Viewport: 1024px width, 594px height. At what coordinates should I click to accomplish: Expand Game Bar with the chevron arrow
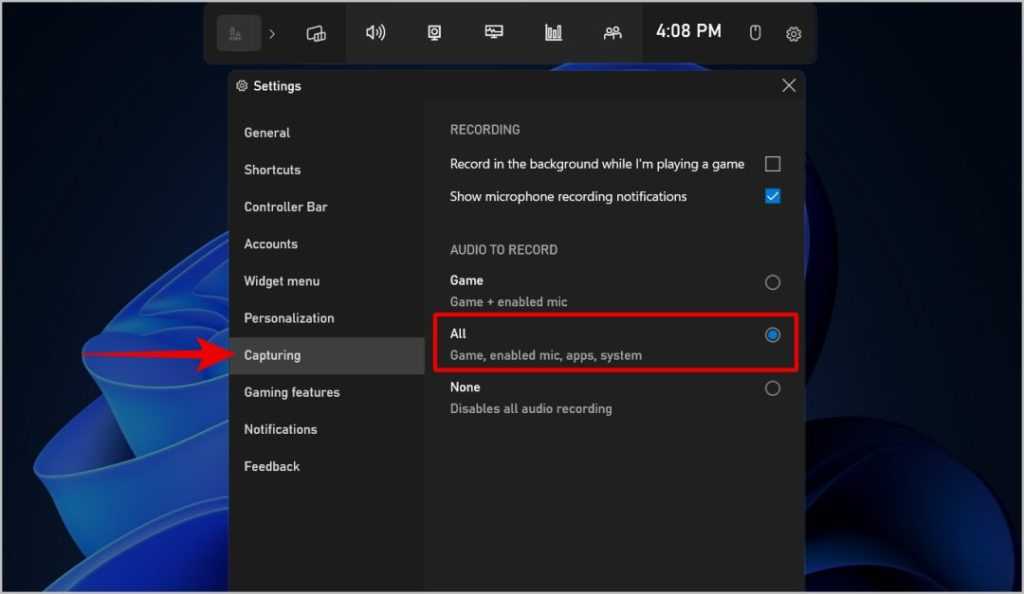coord(272,33)
